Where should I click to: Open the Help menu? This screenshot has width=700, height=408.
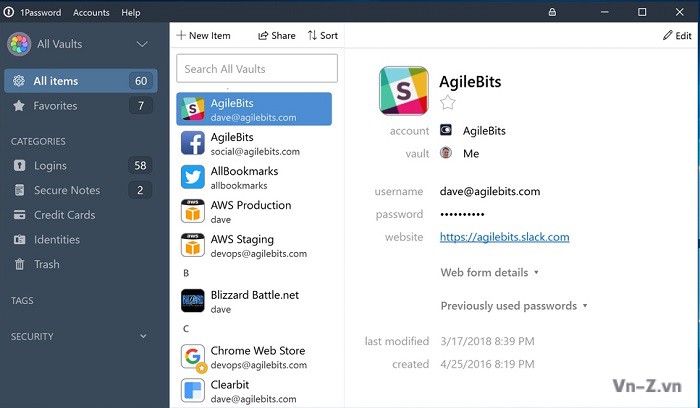[x=130, y=12]
